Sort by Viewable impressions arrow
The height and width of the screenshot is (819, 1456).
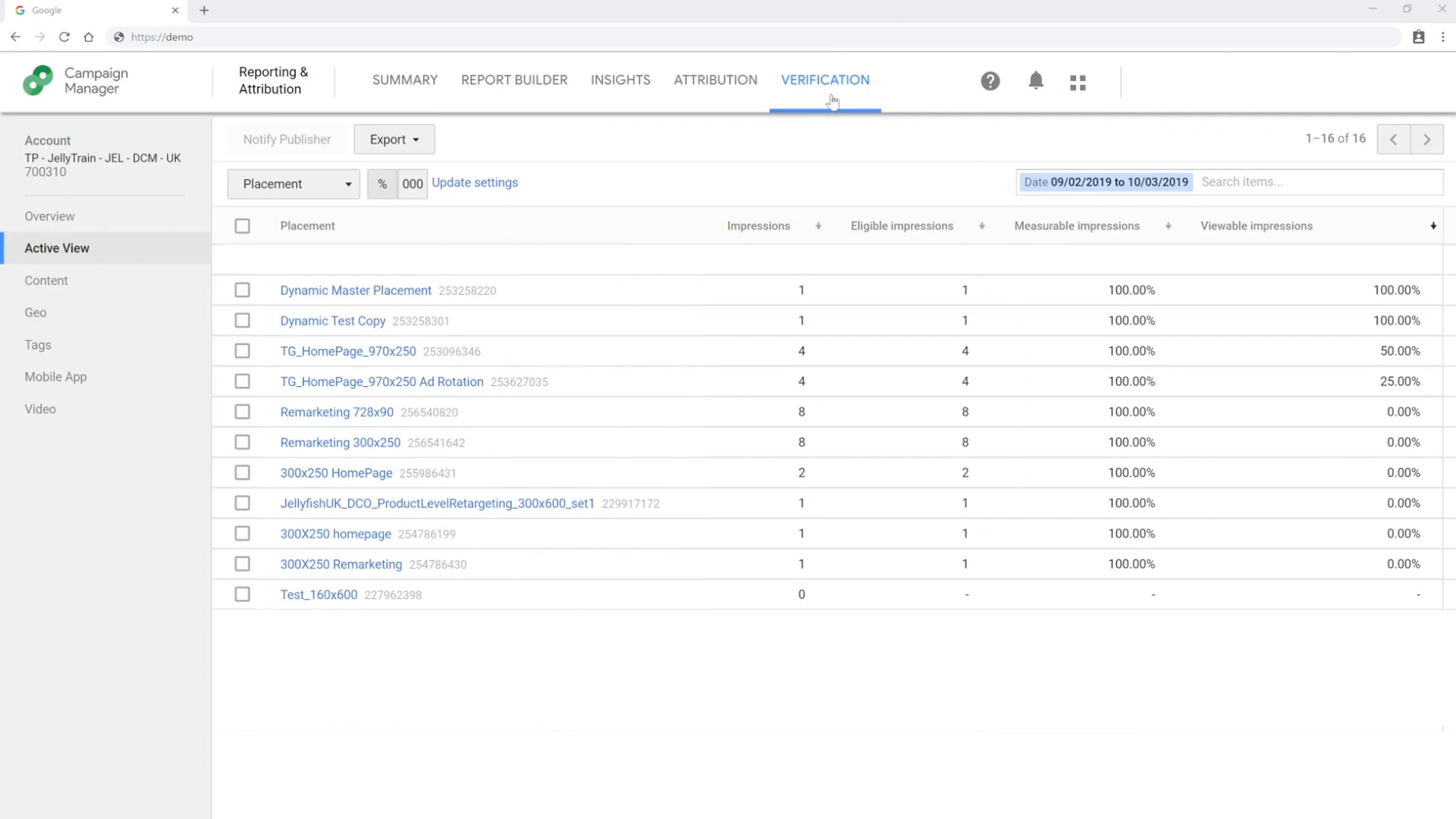[1432, 226]
